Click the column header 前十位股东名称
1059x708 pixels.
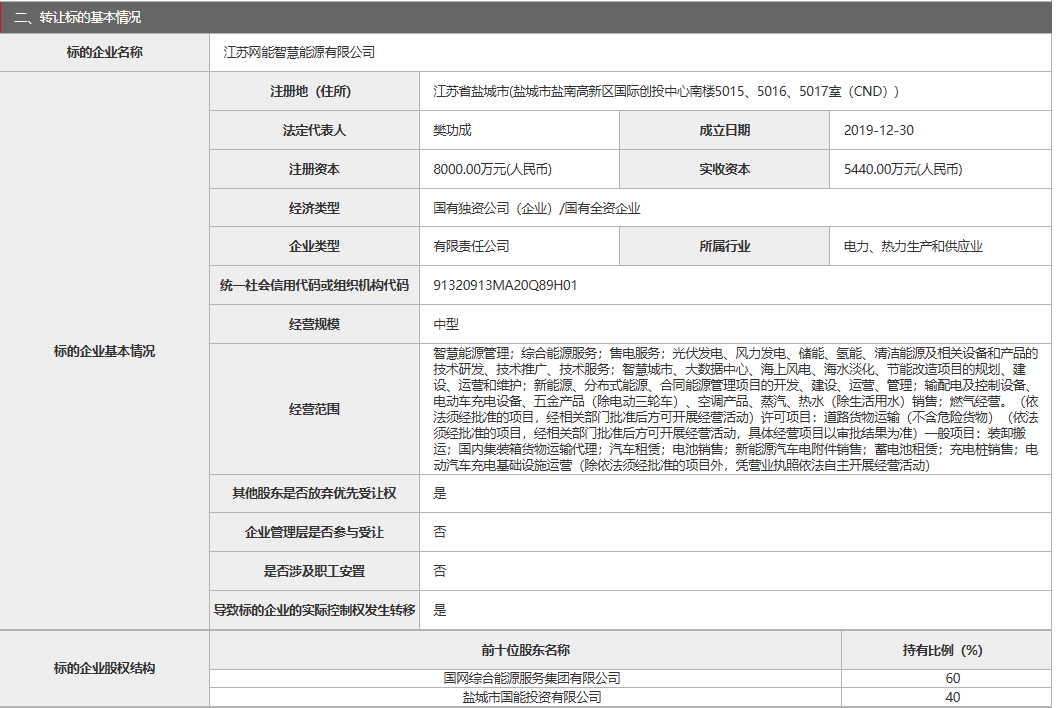point(528,648)
